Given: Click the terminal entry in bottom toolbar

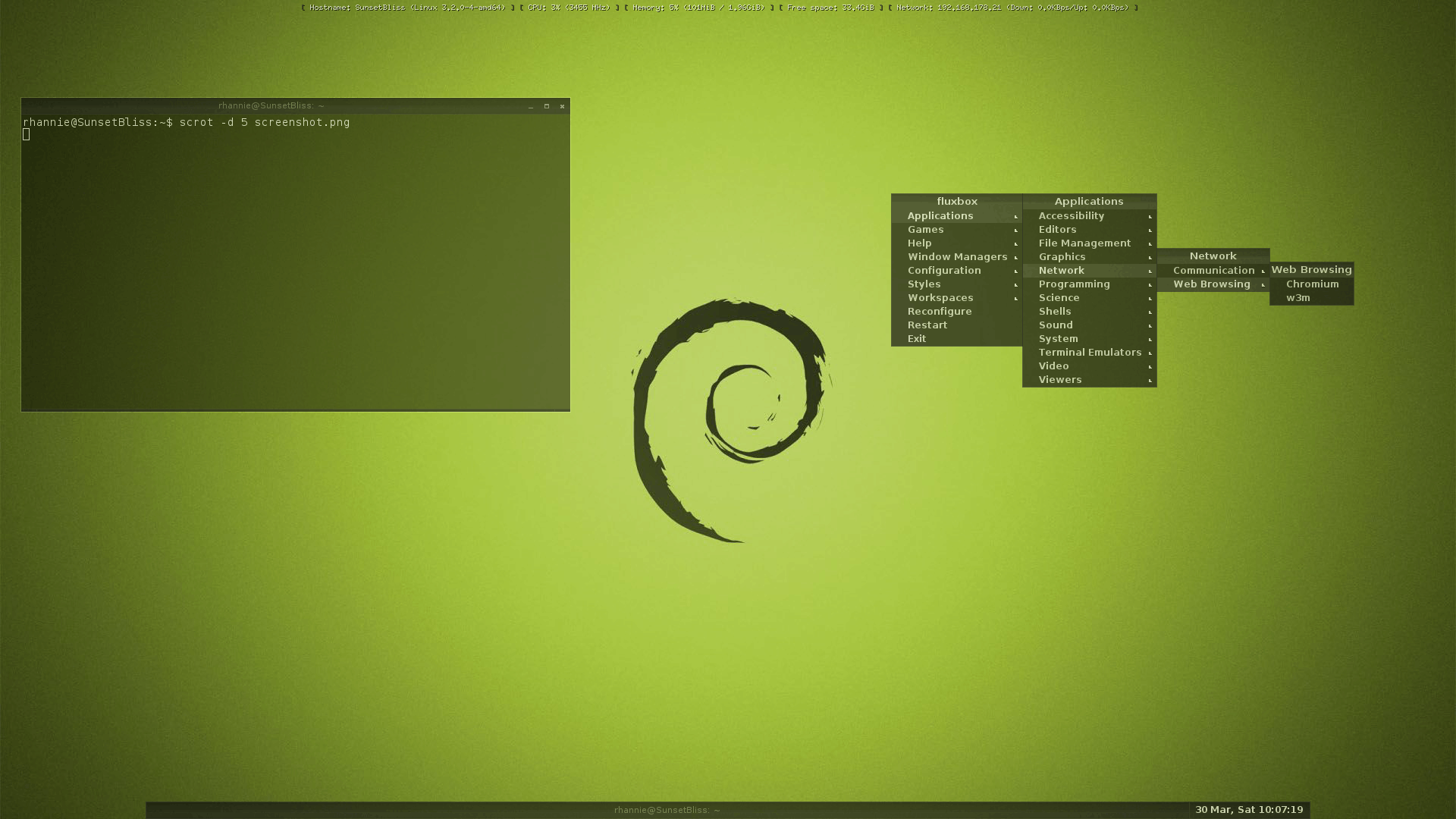Looking at the screenshot, I should (667, 810).
